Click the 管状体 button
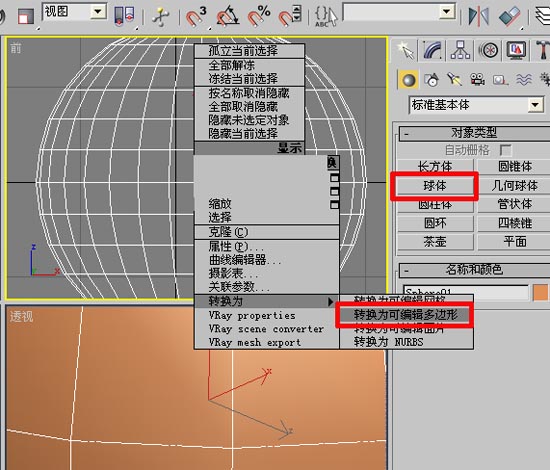550x470 pixels. click(x=514, y=204)
